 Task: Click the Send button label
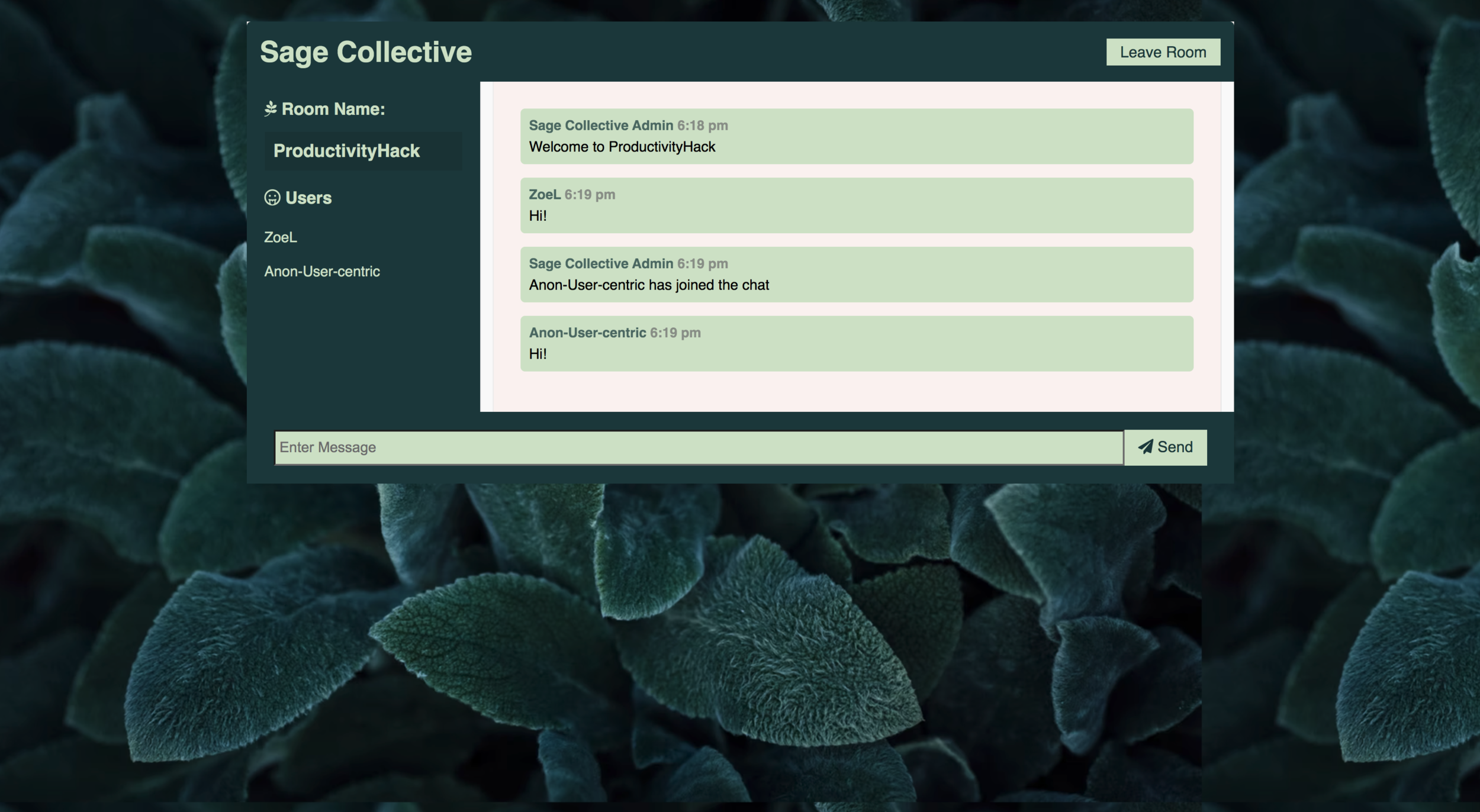tap(1175, 447)
